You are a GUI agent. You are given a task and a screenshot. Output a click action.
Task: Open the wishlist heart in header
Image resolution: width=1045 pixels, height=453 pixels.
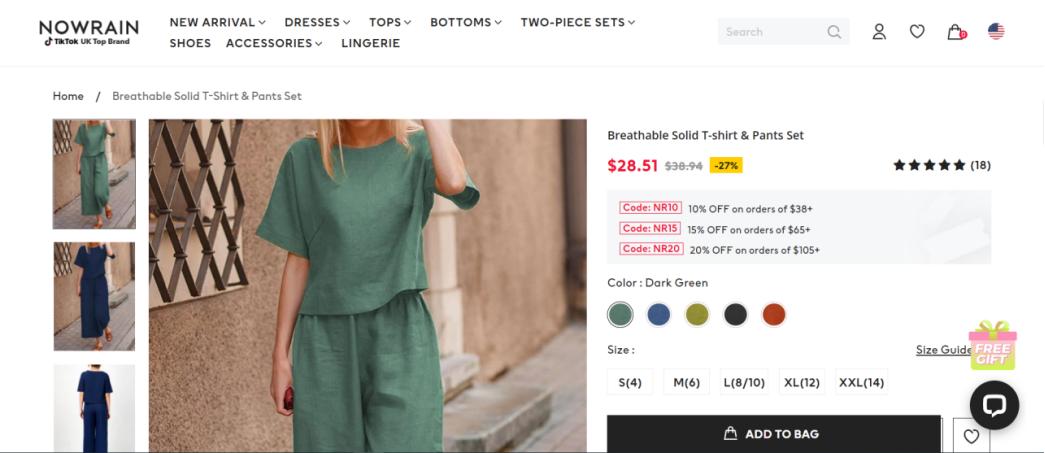coord(917,32)
